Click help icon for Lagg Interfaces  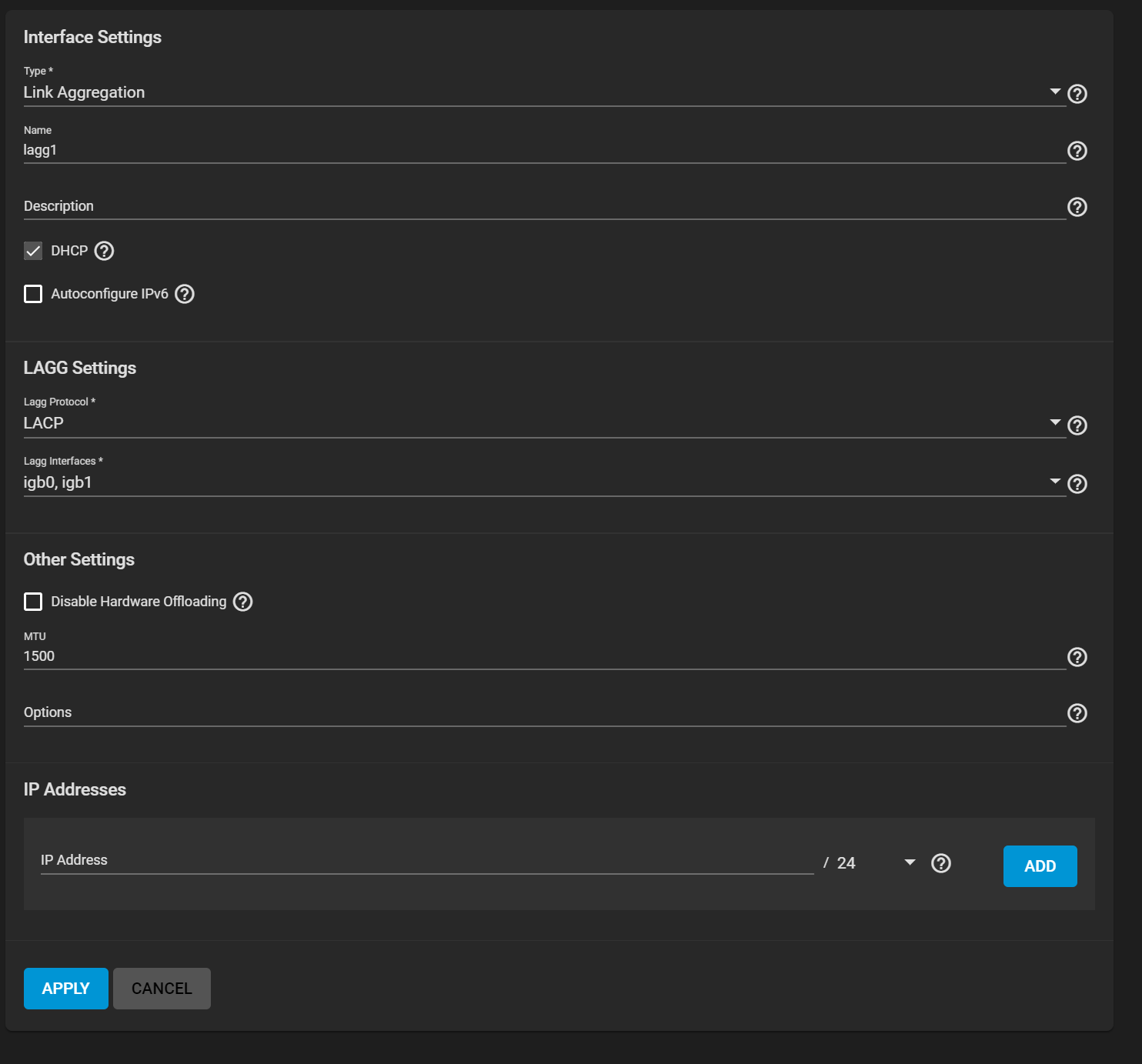[x=1077, y=484]
